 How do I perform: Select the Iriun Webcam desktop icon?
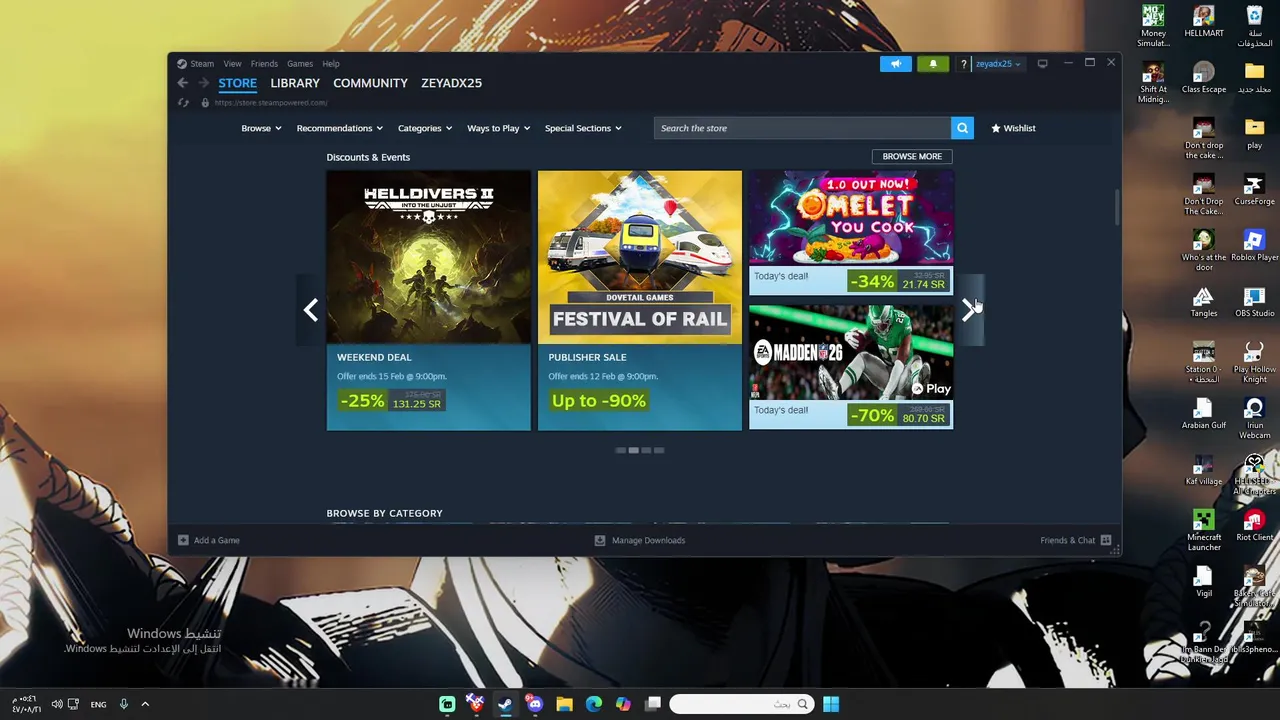click(1254, 418)
